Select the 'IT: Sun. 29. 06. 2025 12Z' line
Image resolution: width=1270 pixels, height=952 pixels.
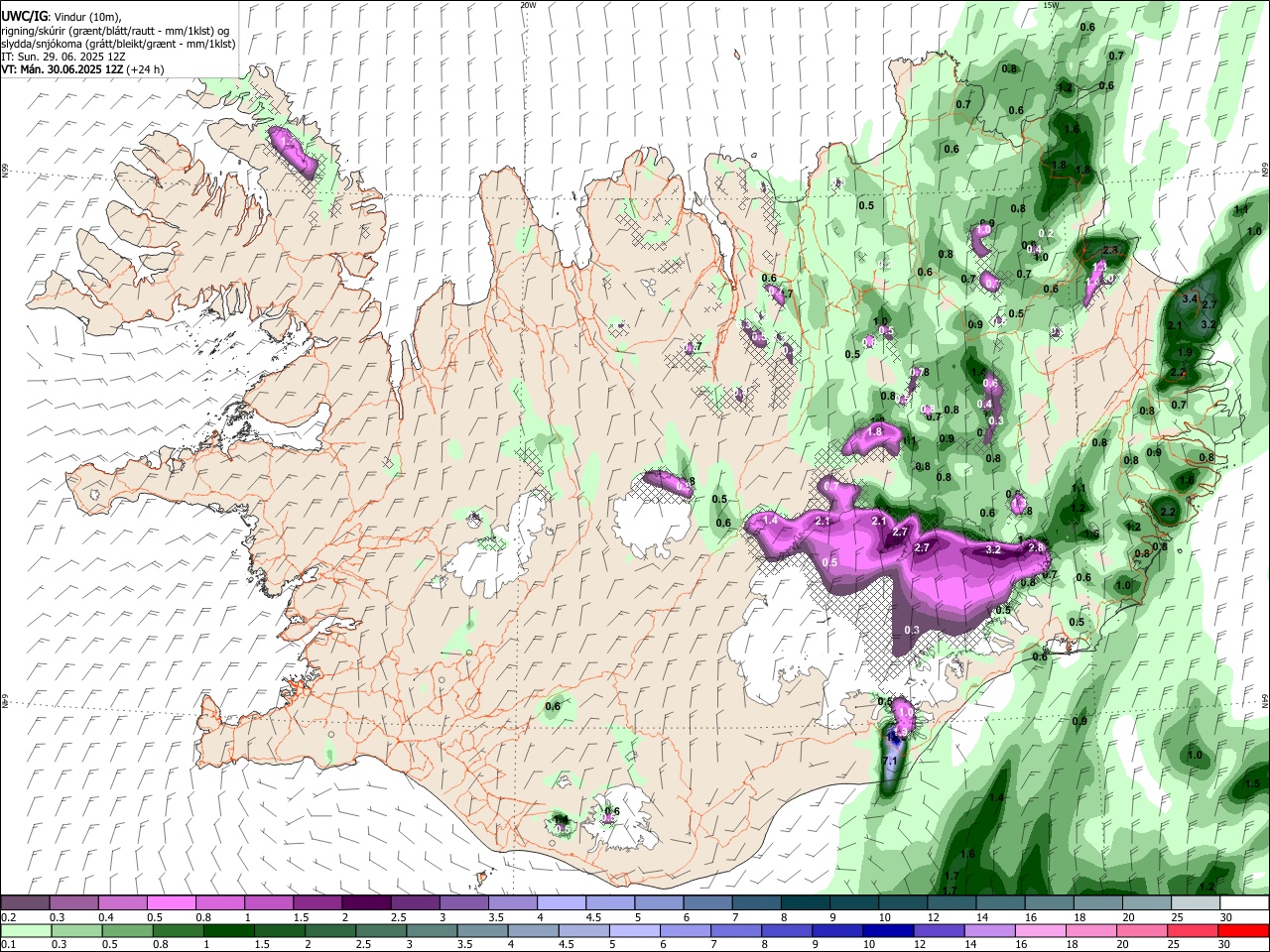coord(63,57)
